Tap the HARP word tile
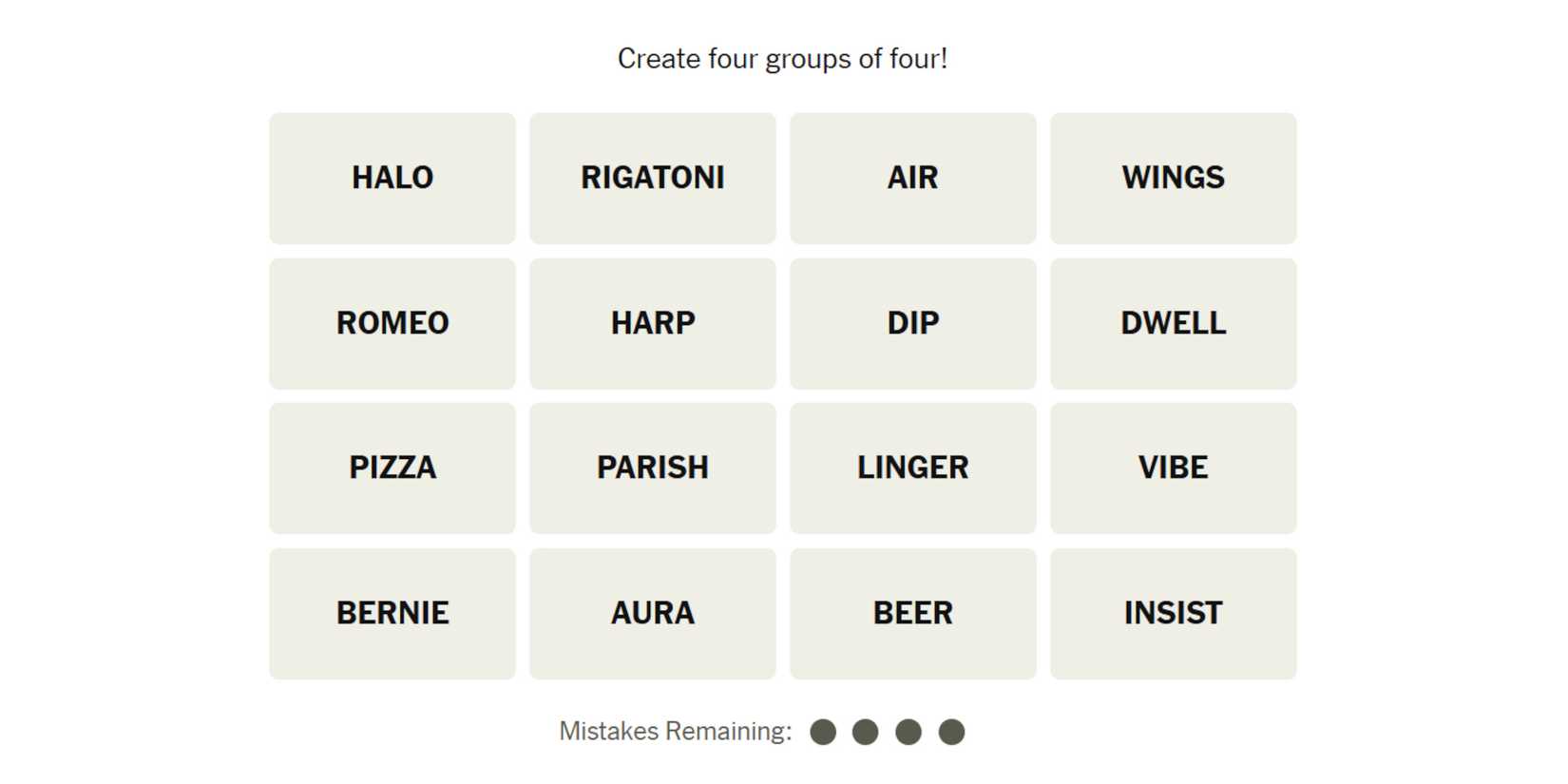The height and width of the screenshot is (784, 1568). coord(653,323)
